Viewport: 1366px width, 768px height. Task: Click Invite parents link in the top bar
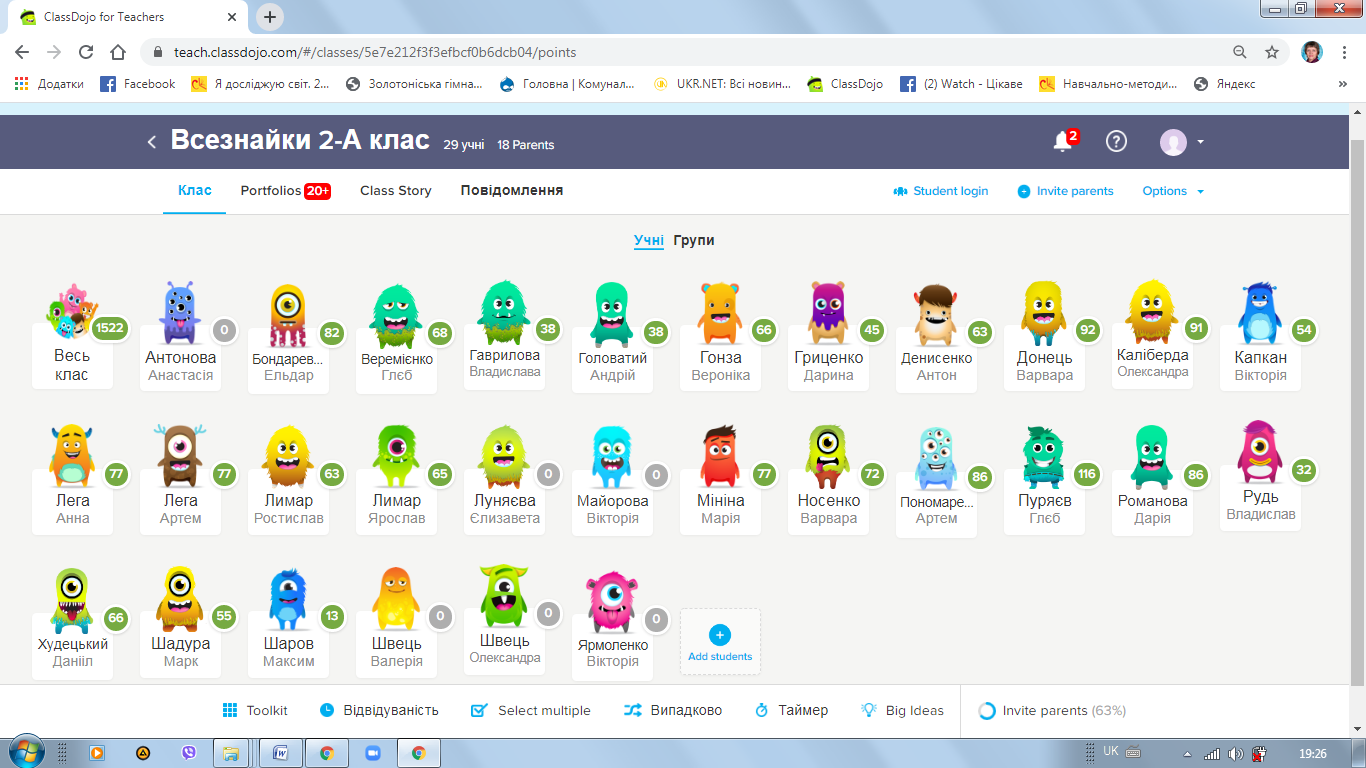point(1065,191)
